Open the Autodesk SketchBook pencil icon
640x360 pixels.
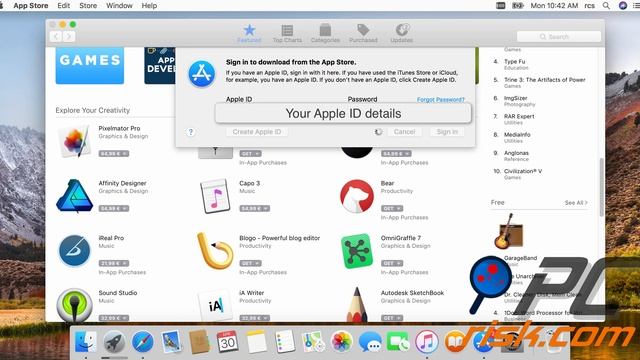357,304
